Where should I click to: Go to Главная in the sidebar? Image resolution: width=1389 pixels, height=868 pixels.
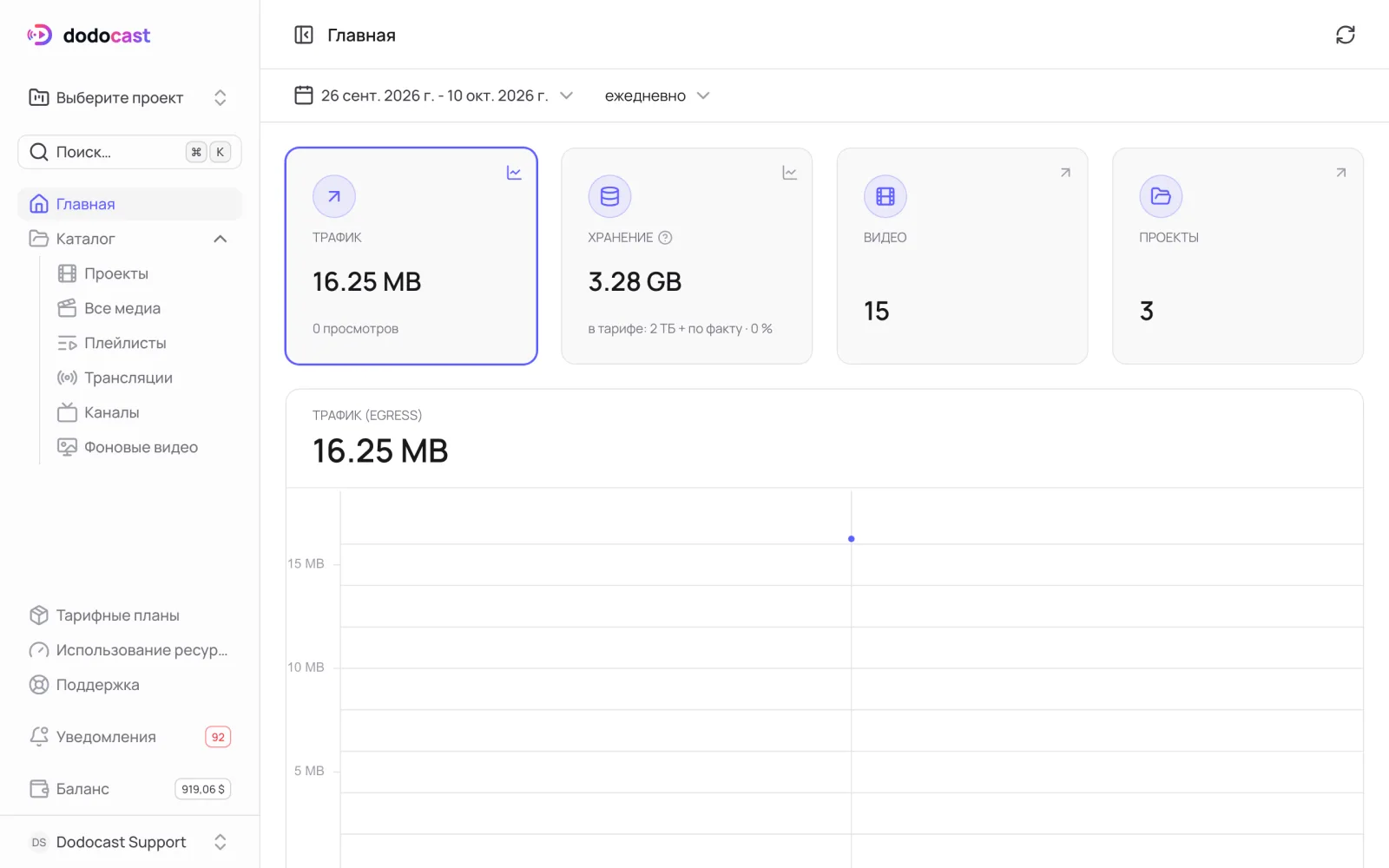tap(129, 204)
